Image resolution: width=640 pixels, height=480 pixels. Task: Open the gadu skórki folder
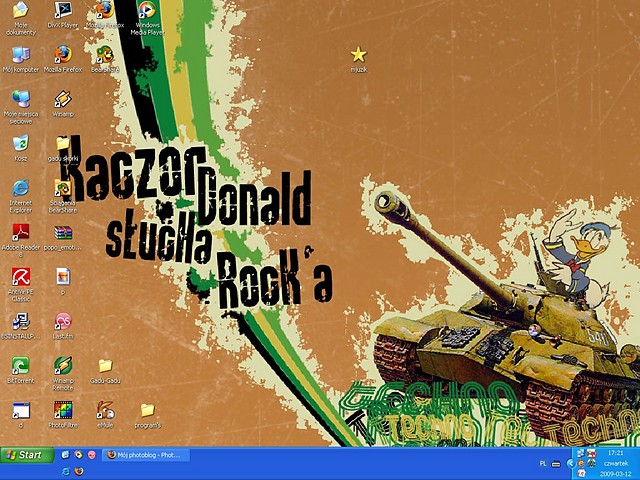tap(63, 148)
